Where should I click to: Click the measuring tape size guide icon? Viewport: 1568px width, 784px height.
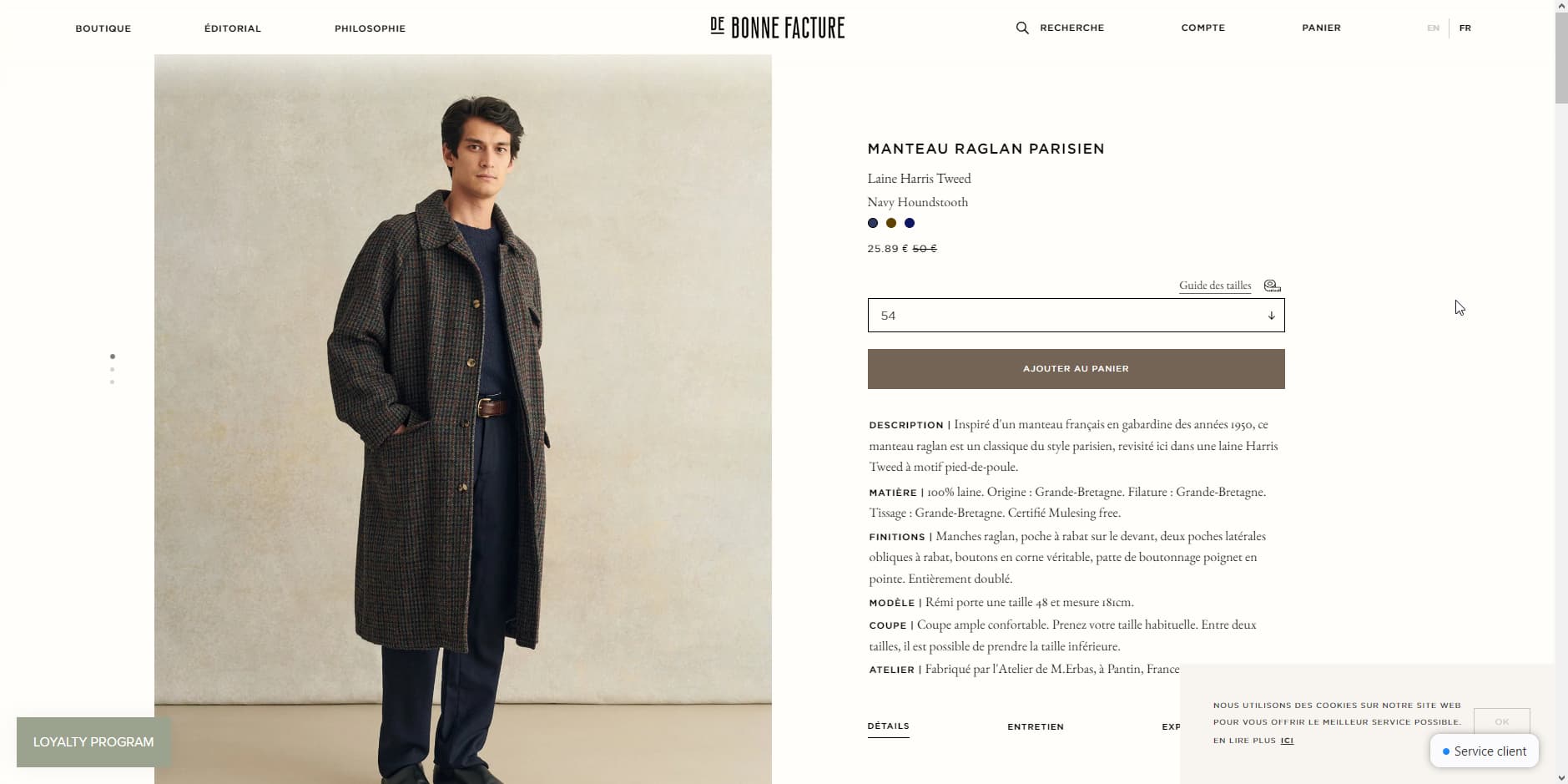point(1272,286)
